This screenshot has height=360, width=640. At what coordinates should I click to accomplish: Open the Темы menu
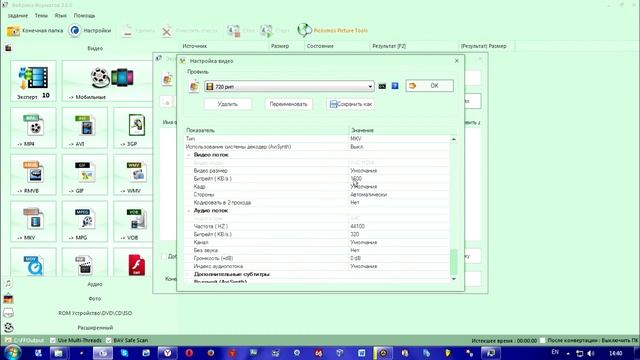coord(41,16)
